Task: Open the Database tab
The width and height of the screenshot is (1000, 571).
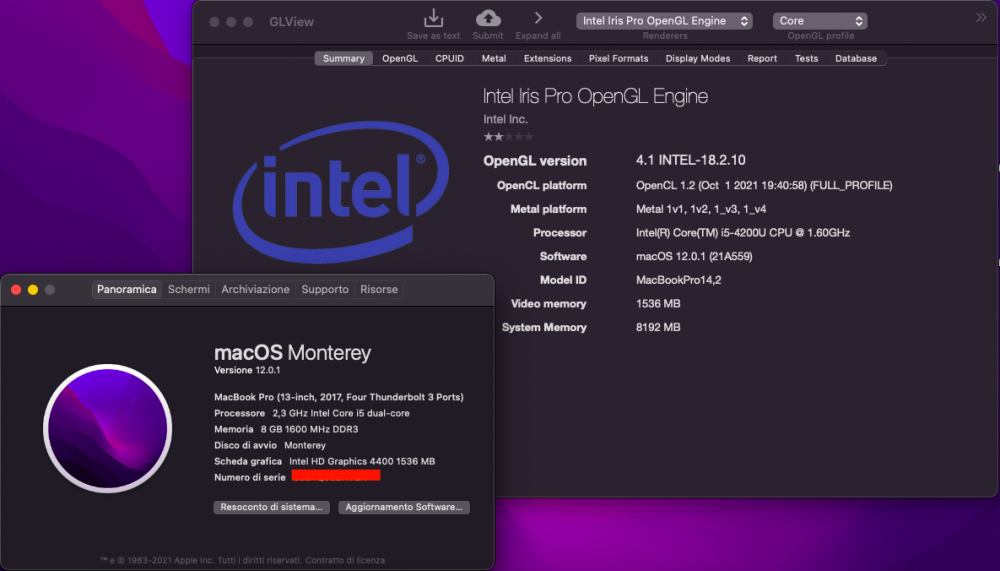Action: (856, 58)
